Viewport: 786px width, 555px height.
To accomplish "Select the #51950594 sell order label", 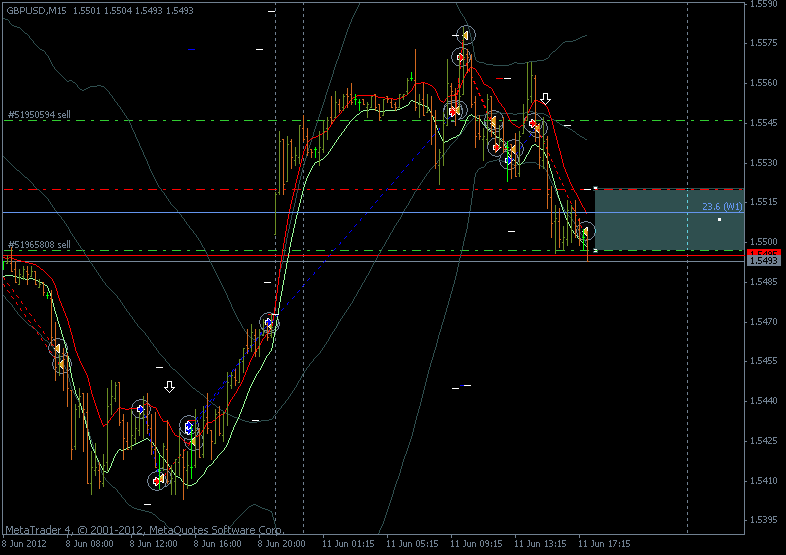I will click(39, 115).
